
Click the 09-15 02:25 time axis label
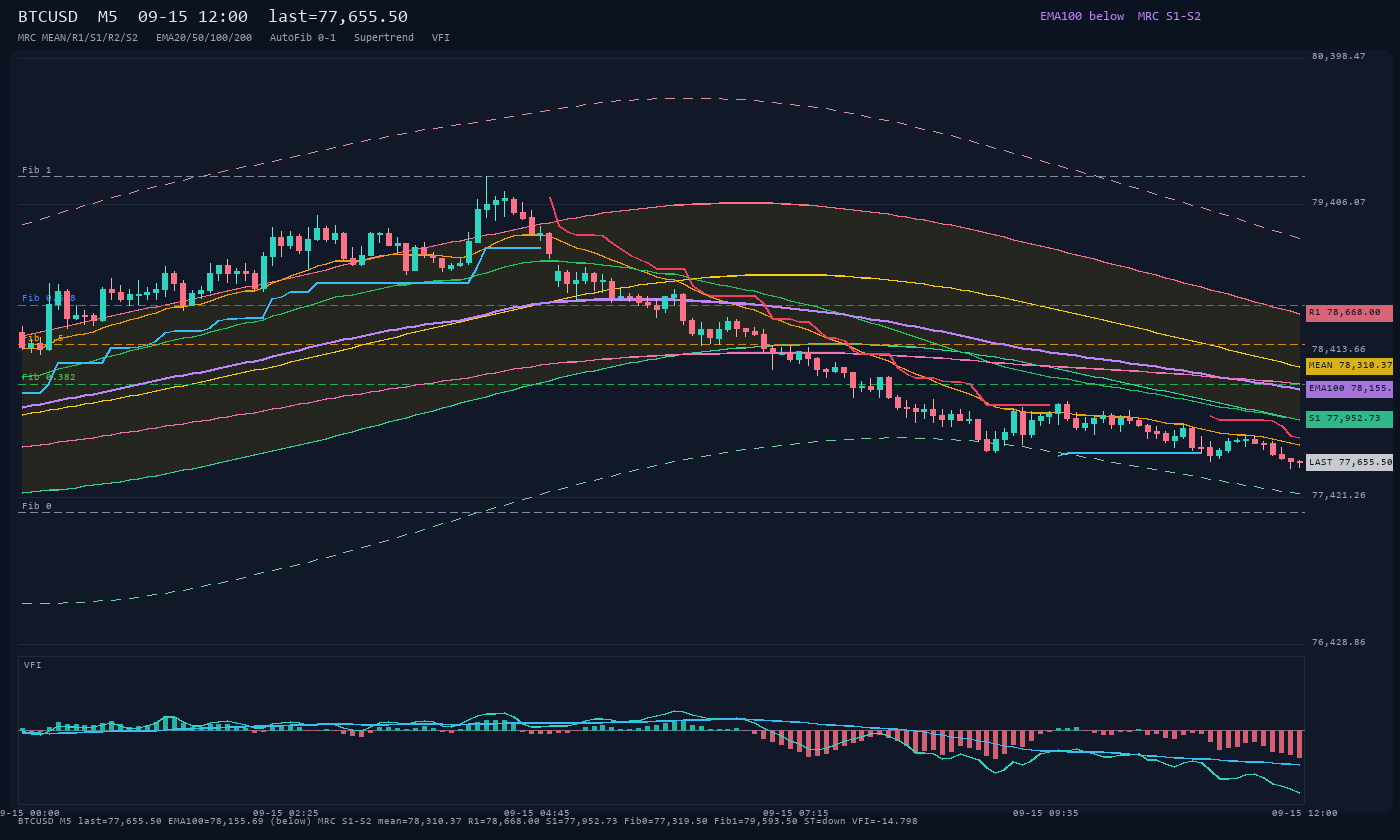point(286,813)
